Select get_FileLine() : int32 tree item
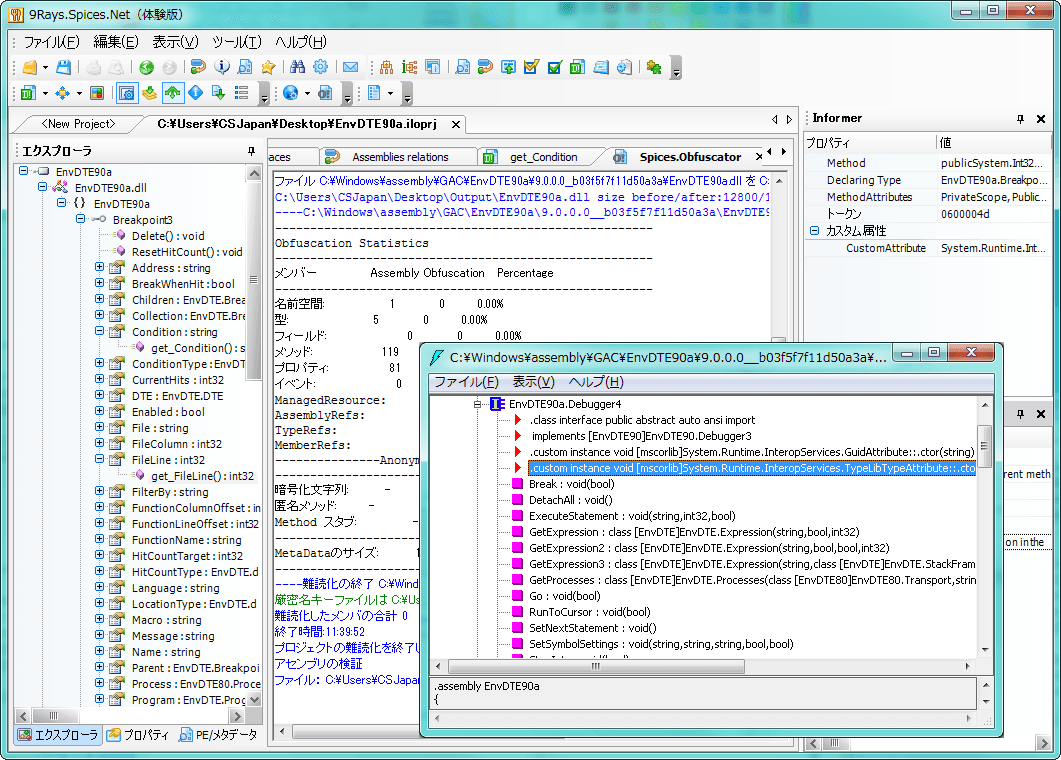This screenshot has height=760, width=1061. point(202,476)
